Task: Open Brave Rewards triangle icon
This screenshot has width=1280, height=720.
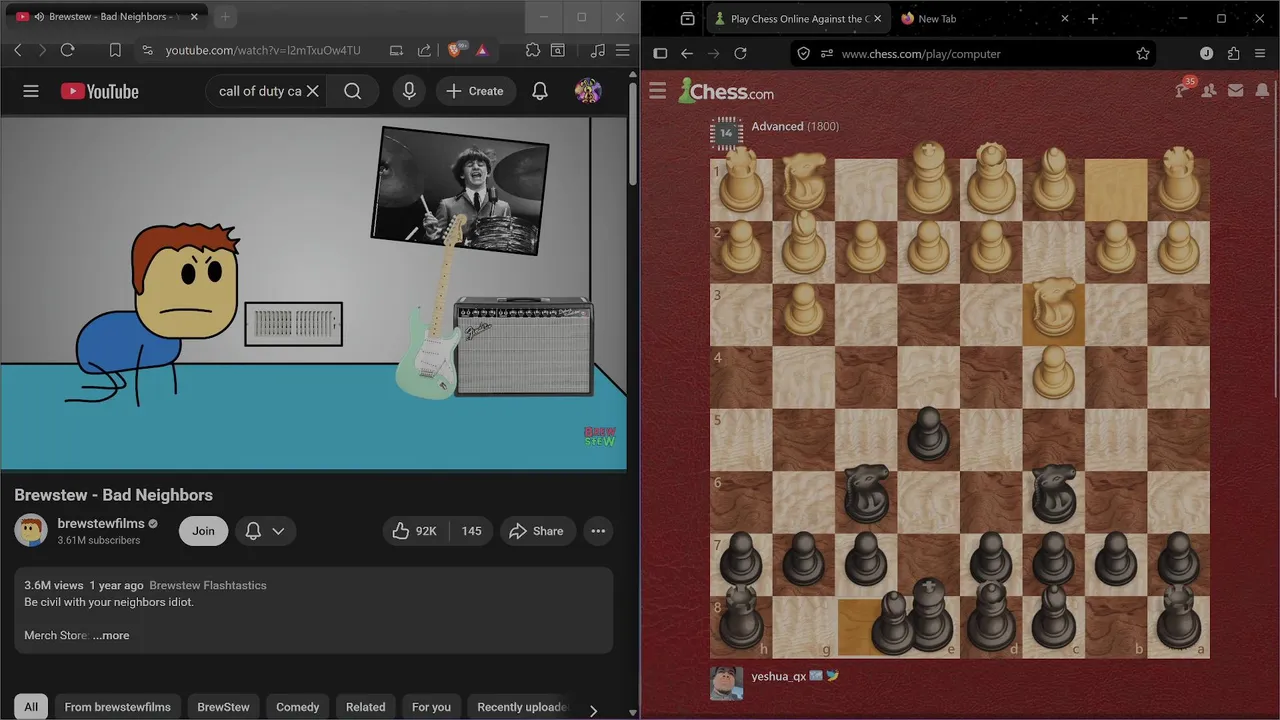Action: click(482, 50)
